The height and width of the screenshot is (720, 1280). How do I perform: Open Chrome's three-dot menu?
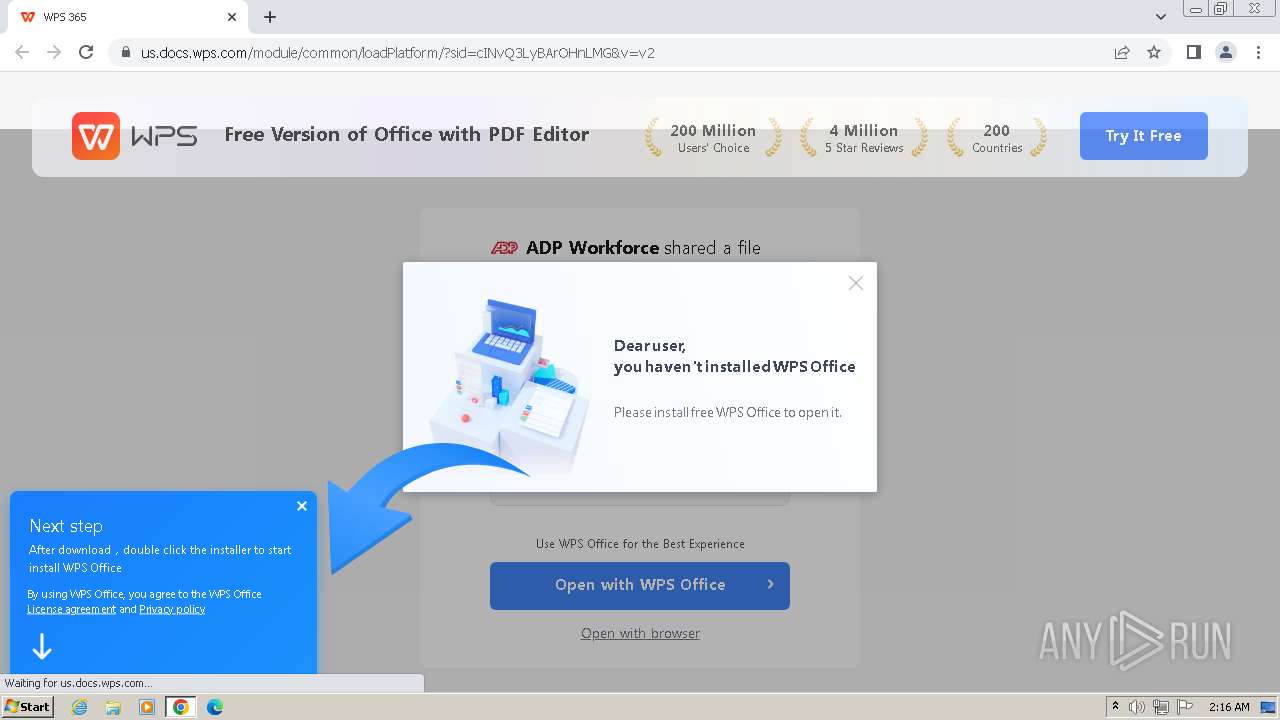tap(1259, 52)
